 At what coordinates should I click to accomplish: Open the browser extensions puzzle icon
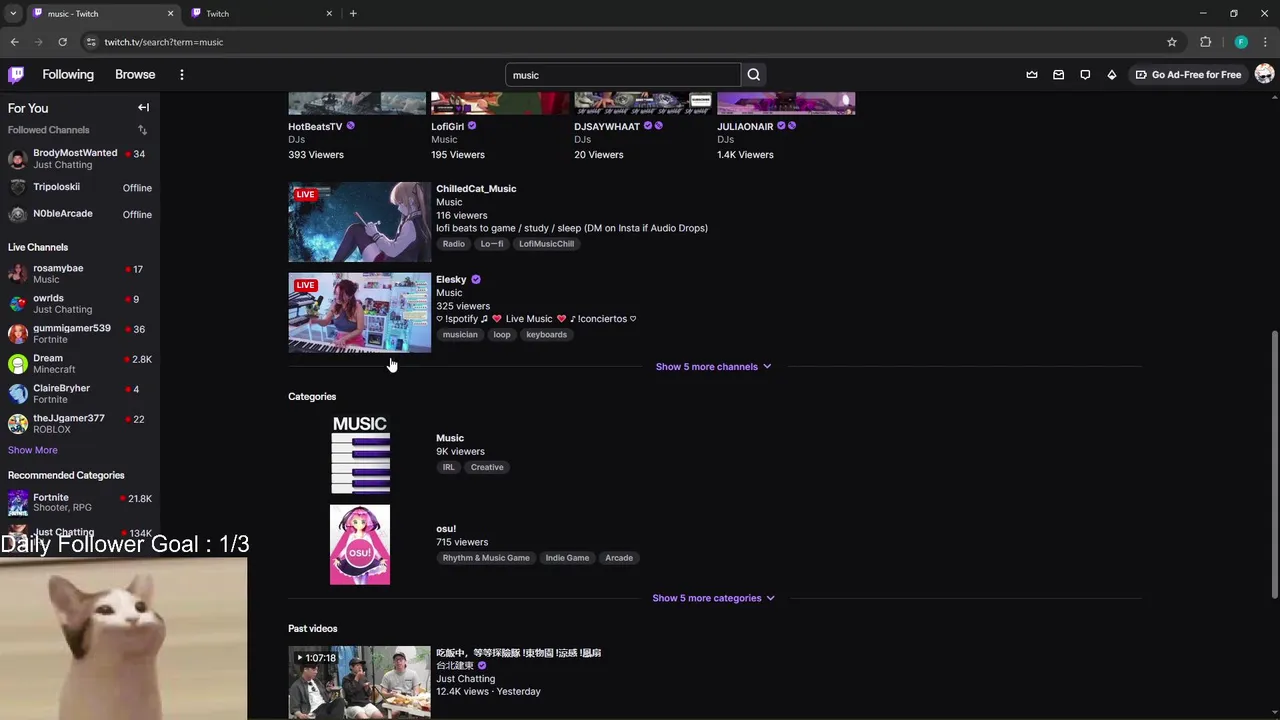(x=1205, y=42)
